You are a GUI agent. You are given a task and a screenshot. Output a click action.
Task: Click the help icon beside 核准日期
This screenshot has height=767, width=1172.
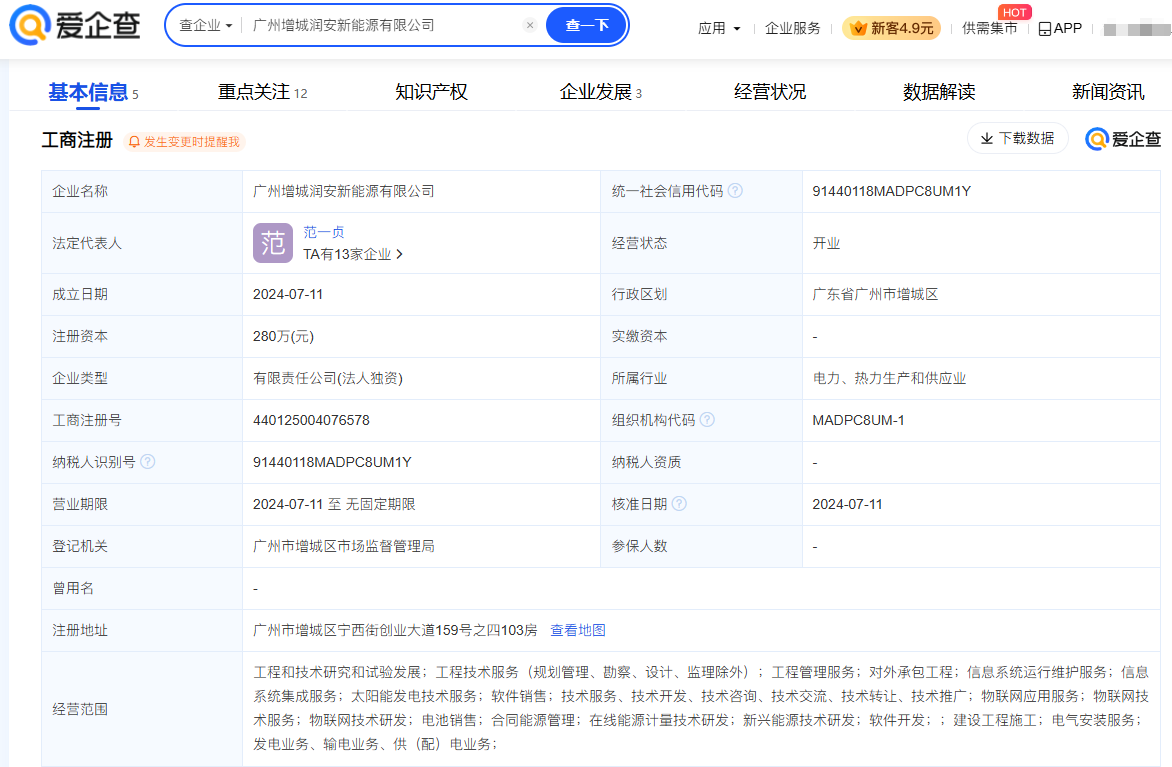coord(679,504)
